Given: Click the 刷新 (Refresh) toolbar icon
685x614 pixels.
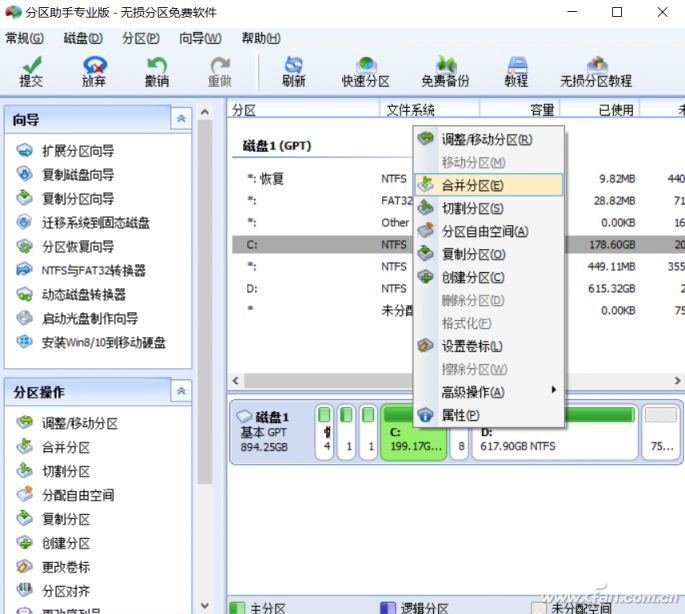Looking at the screenshot, I should click(x=294, y=72).
